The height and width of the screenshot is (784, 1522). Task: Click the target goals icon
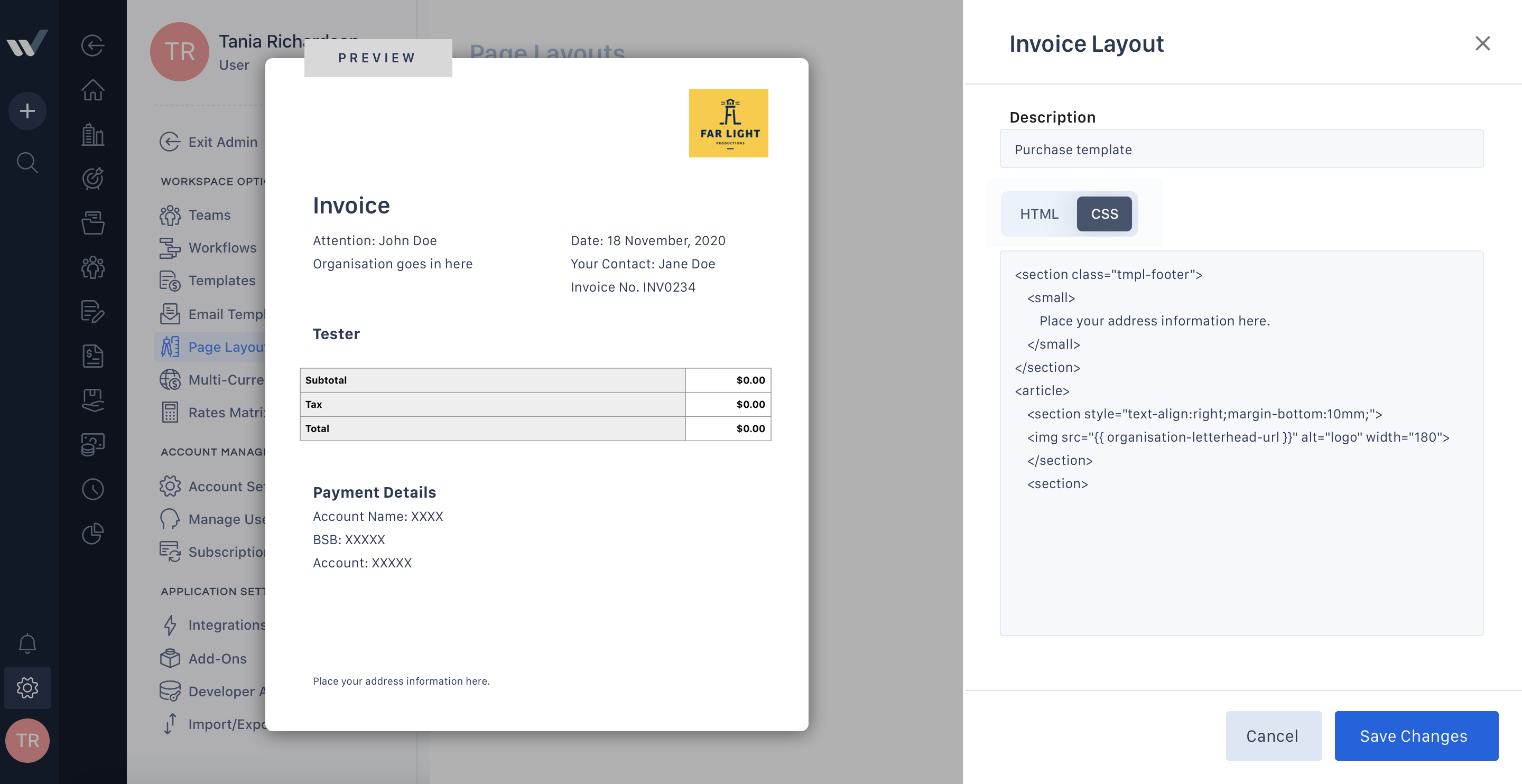93,179
